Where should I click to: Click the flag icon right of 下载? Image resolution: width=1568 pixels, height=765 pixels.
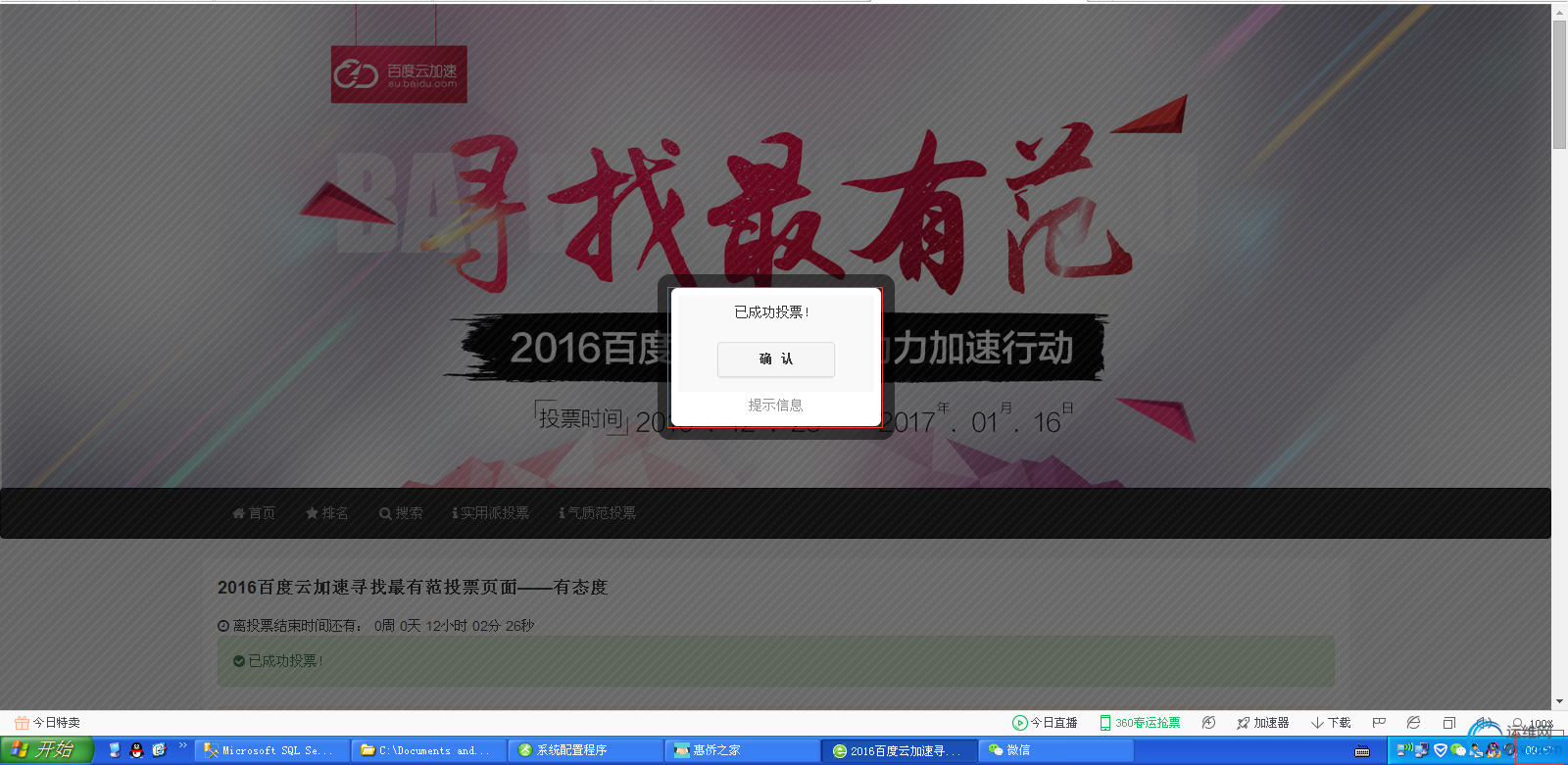1379,723
